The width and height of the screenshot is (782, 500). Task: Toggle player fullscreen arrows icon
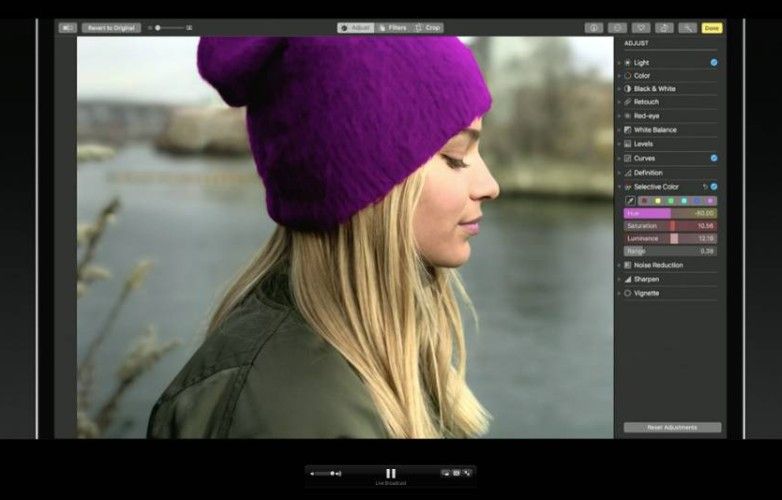[467, 473]
